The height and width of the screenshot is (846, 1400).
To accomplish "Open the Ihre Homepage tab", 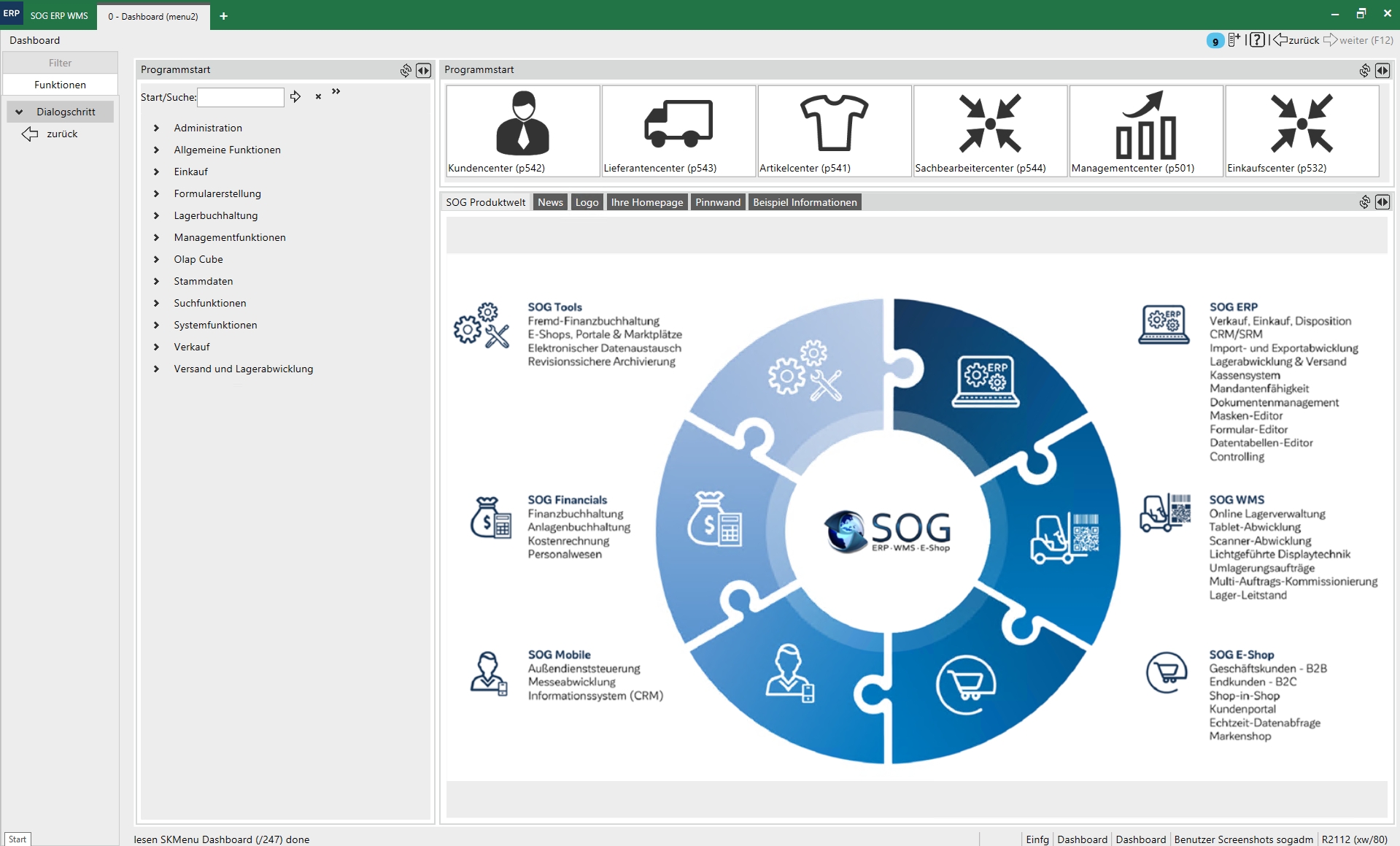I will click(647, 202).
